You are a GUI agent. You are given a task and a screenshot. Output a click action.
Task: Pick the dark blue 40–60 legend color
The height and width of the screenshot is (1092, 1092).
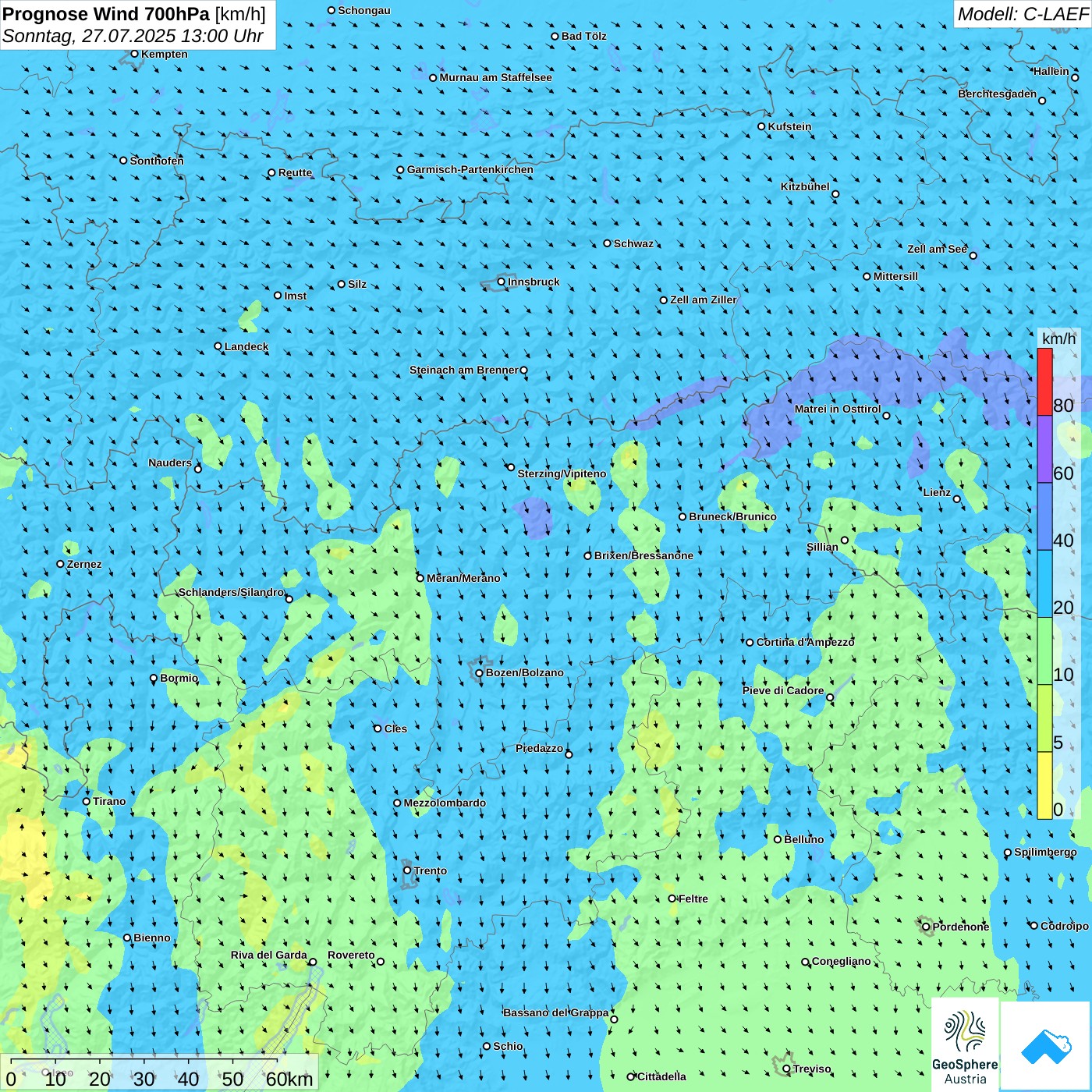coord(1044,516)
